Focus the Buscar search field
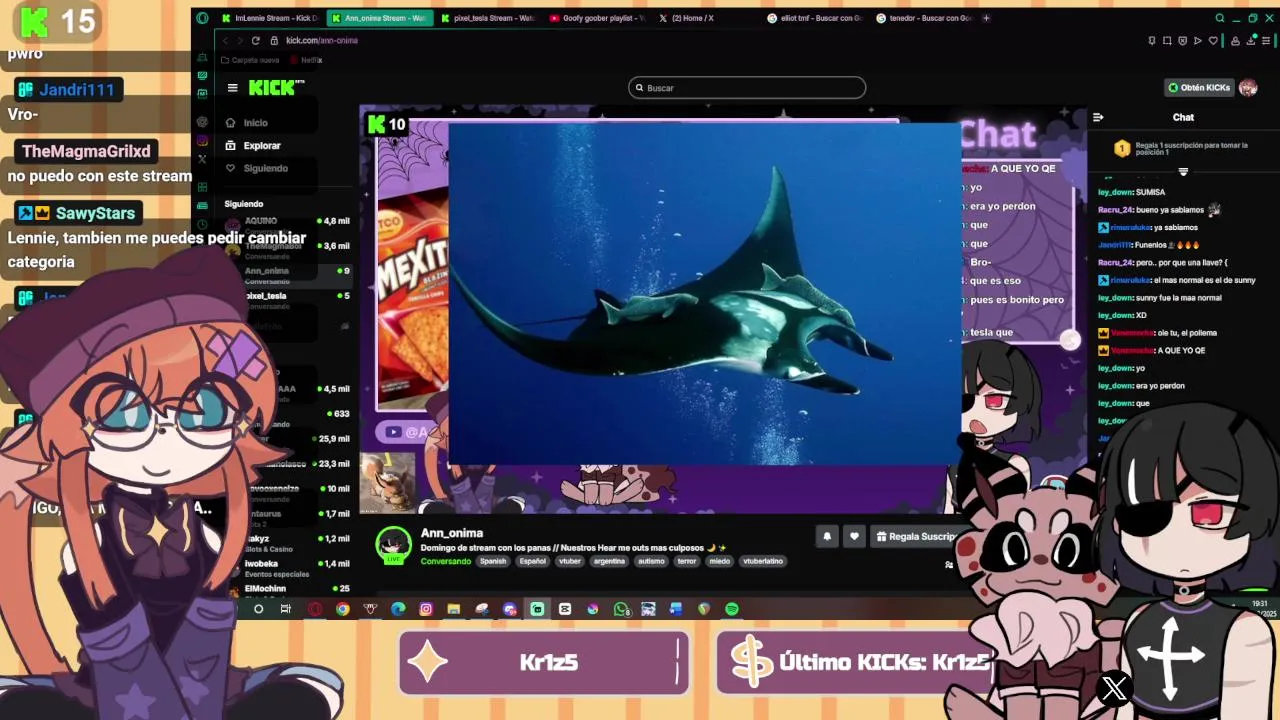The width and height of the screenshot is (1280, 720). click(747, 88)
